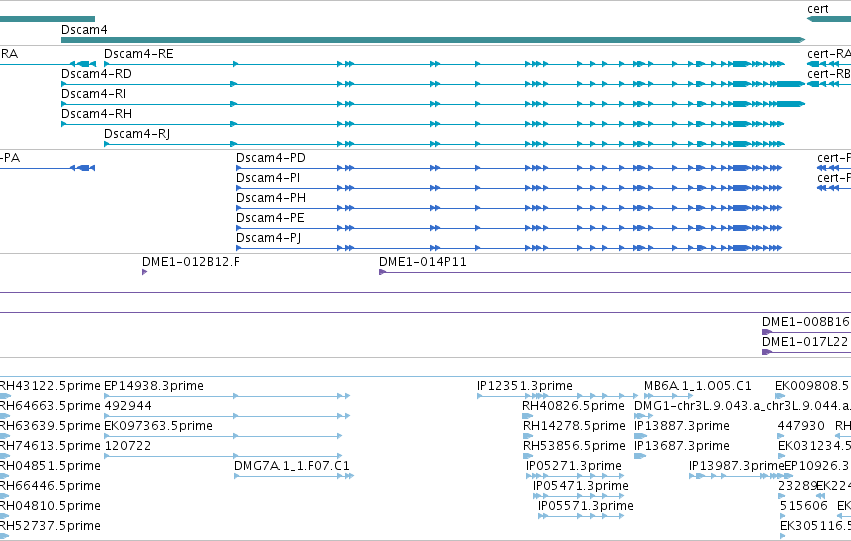The width and height of the screenshot is (851, 541).
Task: Select the RH43122.5prime EST label
Action: (x=50, y=386)
